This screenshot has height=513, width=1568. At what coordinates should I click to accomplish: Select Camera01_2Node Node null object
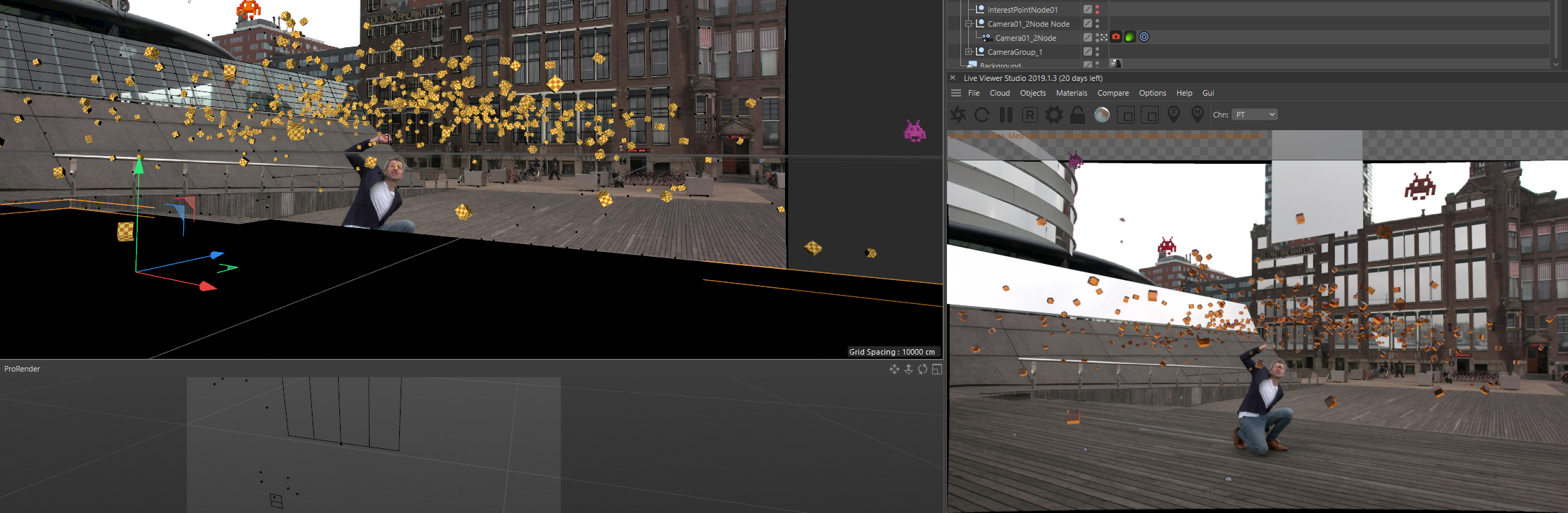pos(1029,24)
